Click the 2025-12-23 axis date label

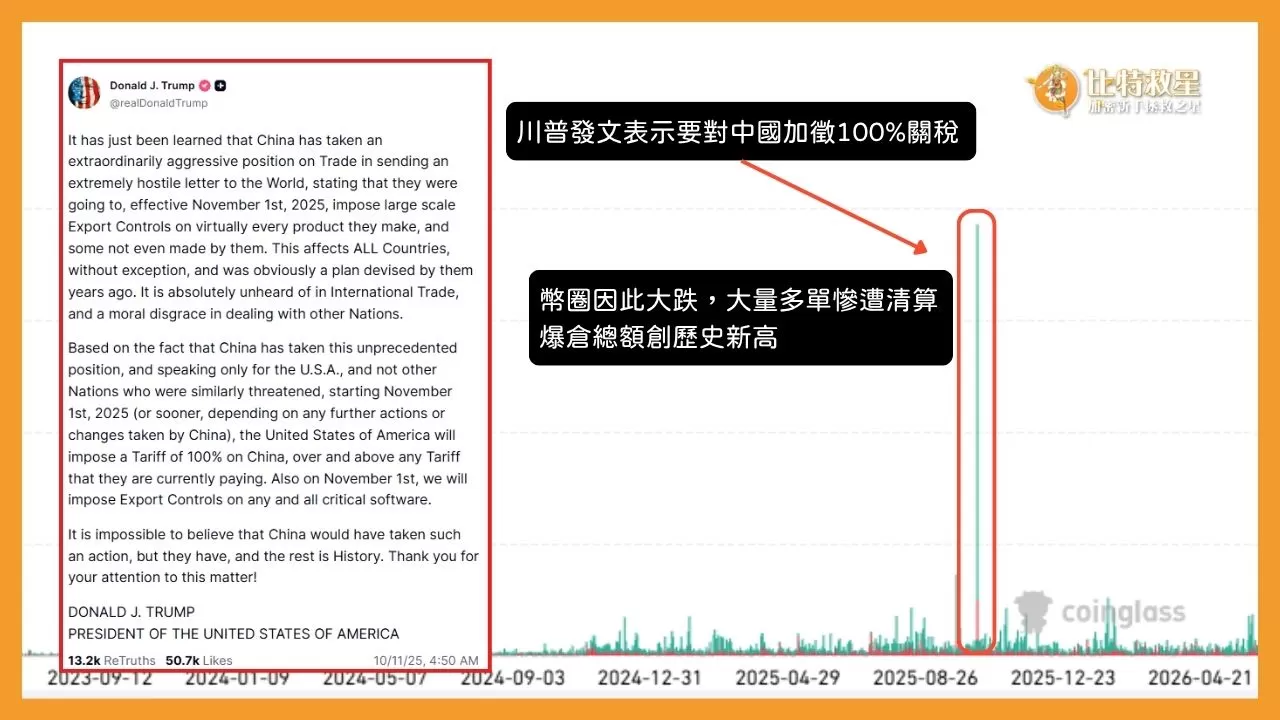[x=1063, y=678]
